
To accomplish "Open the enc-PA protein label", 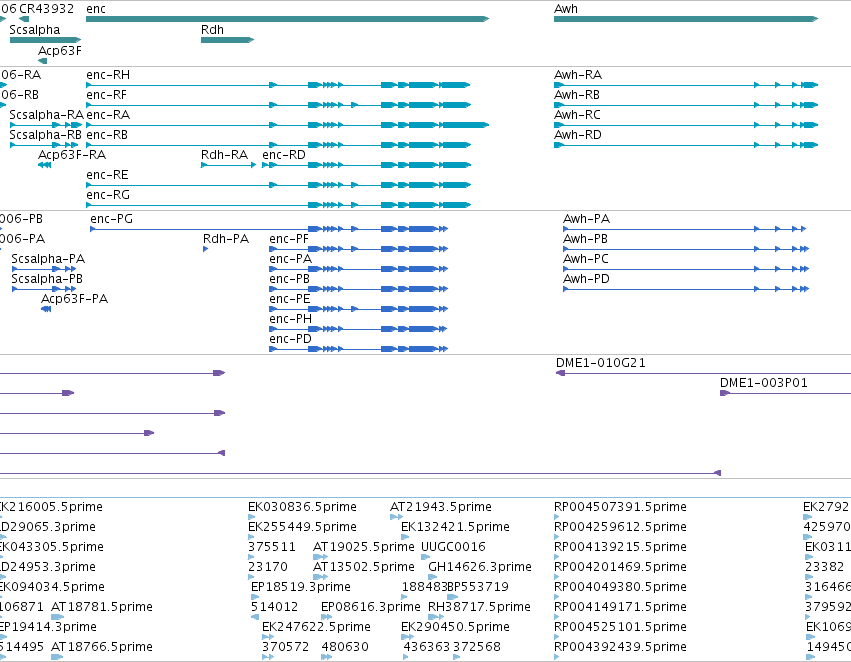I will coord(290,259).
